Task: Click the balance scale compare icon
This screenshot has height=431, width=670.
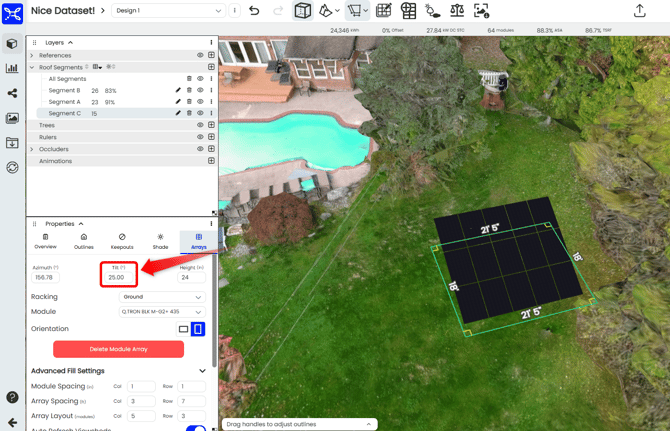Action: (457, 11)
